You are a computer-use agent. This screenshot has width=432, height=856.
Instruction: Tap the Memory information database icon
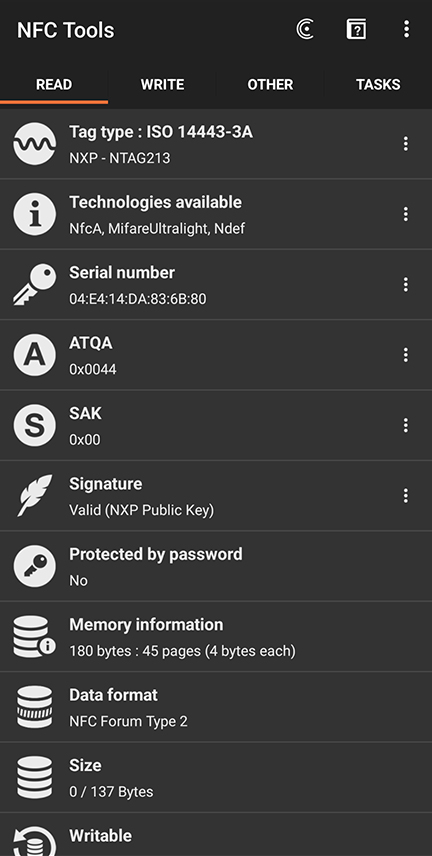[x=34, y=637]
